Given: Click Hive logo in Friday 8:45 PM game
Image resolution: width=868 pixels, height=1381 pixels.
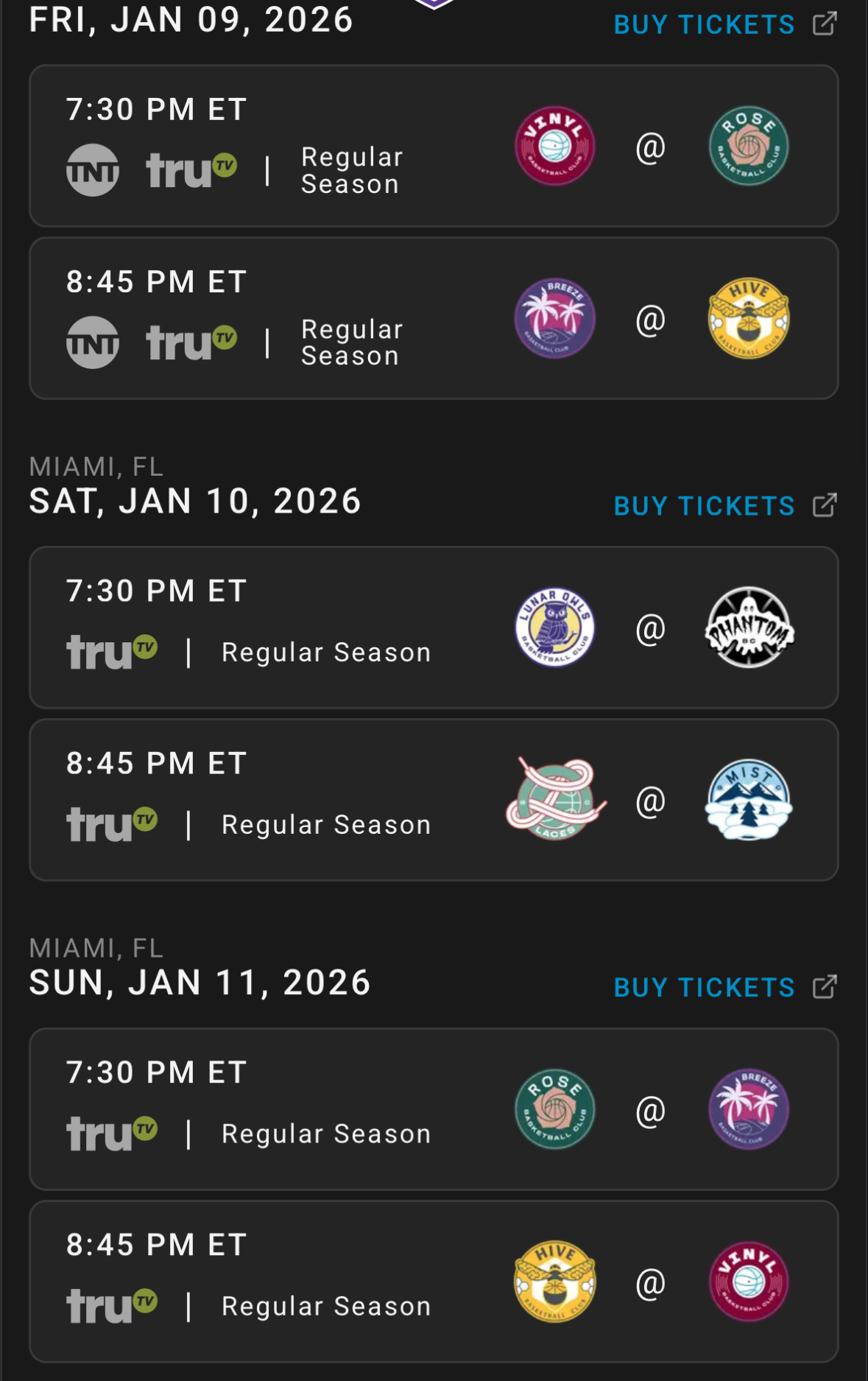Looking at the screenshot, I should (x=748, y=318).
